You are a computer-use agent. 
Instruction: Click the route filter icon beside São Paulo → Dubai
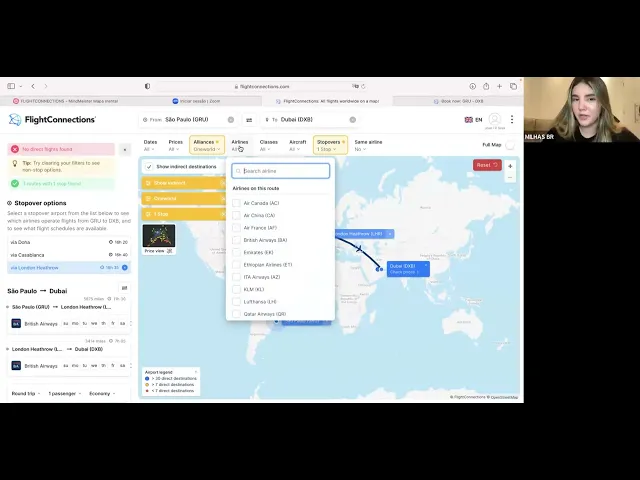coord(124,288)
